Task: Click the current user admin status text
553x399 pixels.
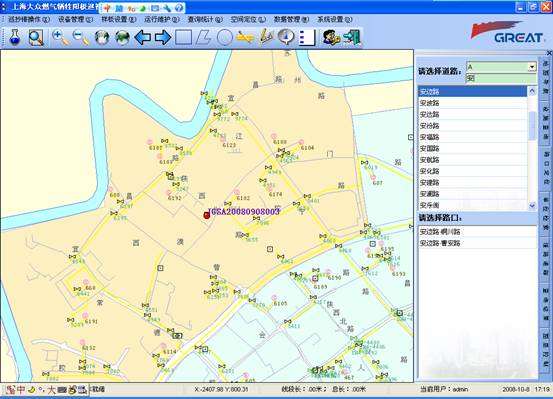Action: 444,389
